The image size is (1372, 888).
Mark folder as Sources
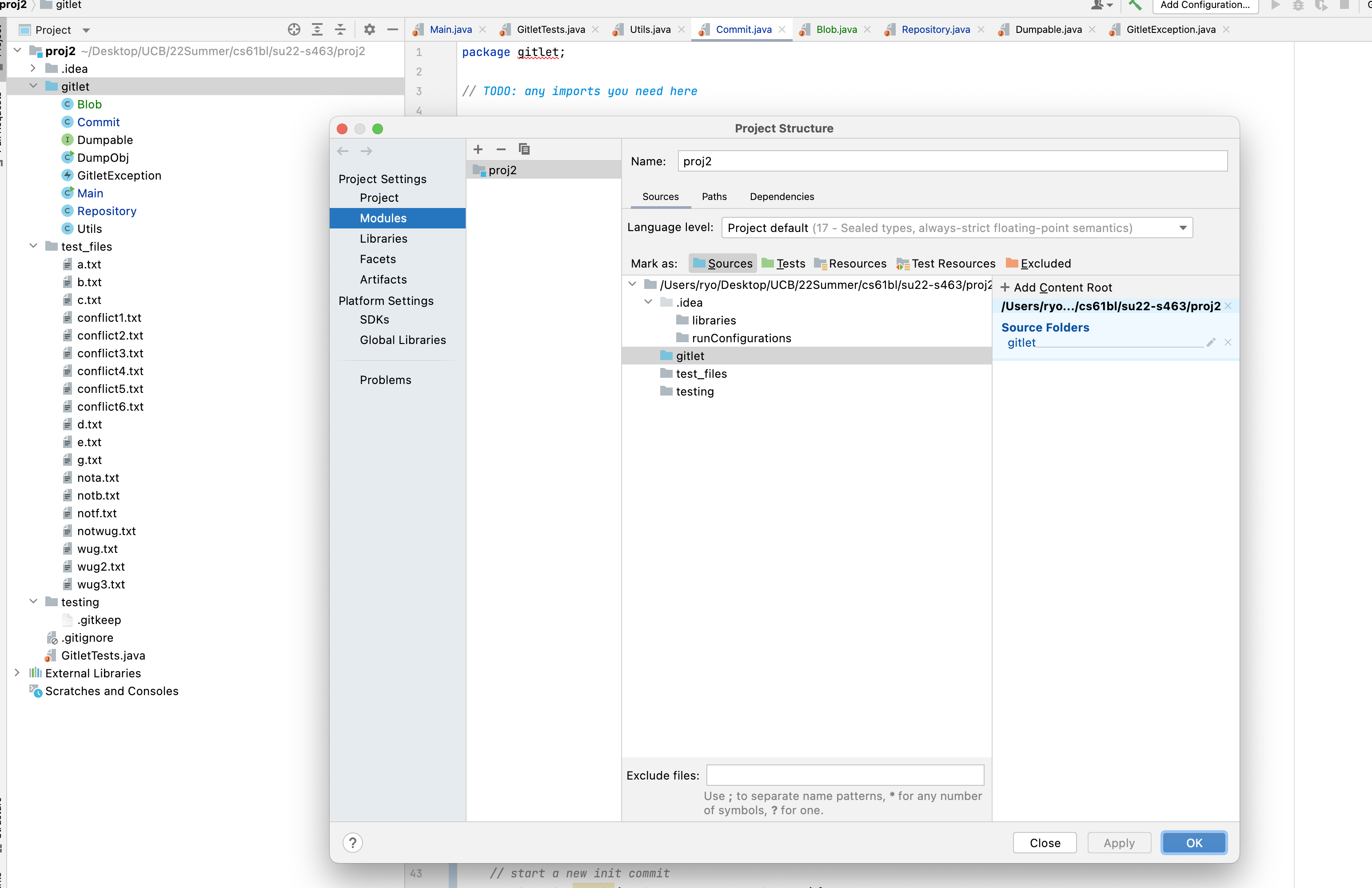click(x=722, y=264)
